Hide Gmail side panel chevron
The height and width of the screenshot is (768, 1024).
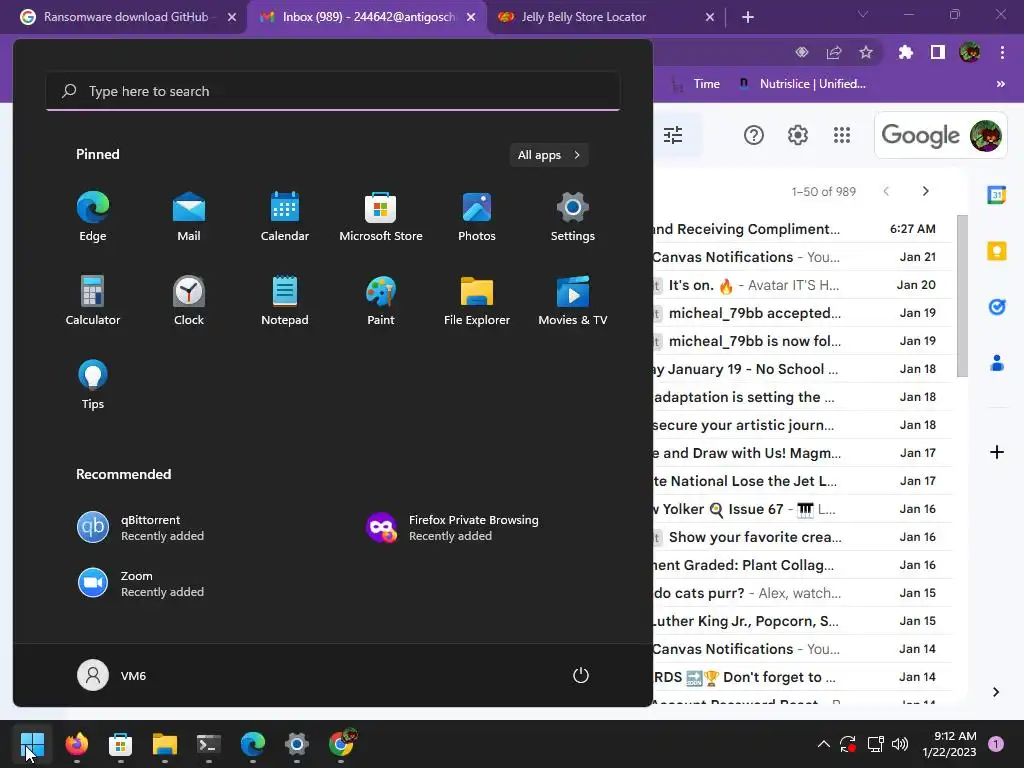click(x=996, y=692)
